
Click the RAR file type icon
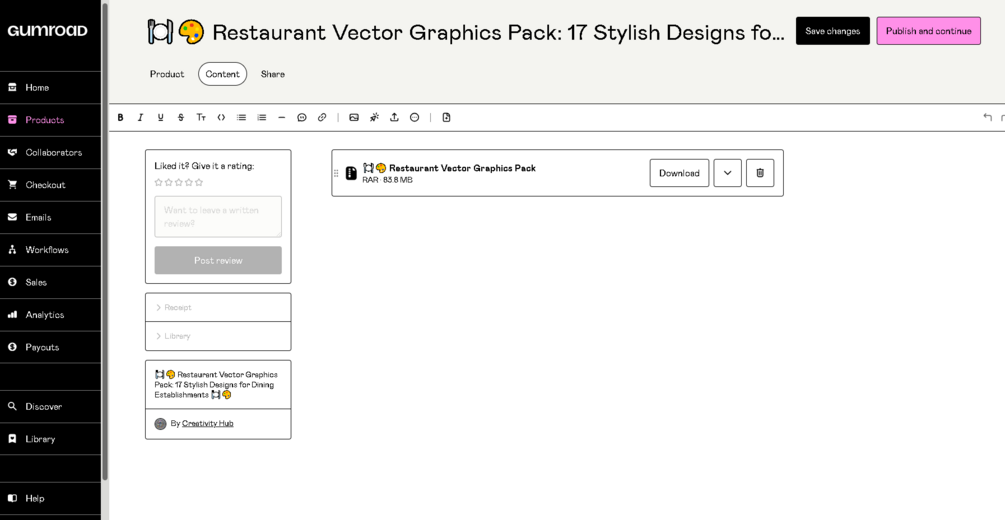(351, 173)
